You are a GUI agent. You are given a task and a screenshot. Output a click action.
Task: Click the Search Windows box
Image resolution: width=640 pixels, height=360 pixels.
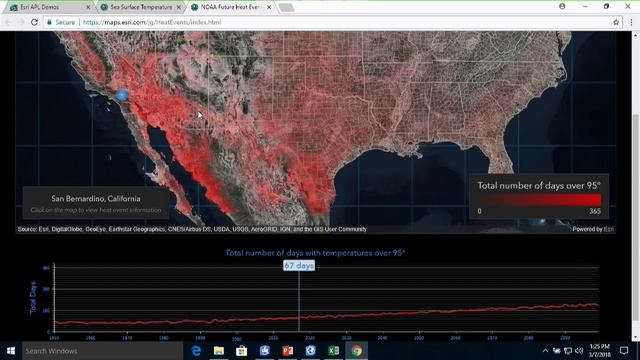[102, 351]
